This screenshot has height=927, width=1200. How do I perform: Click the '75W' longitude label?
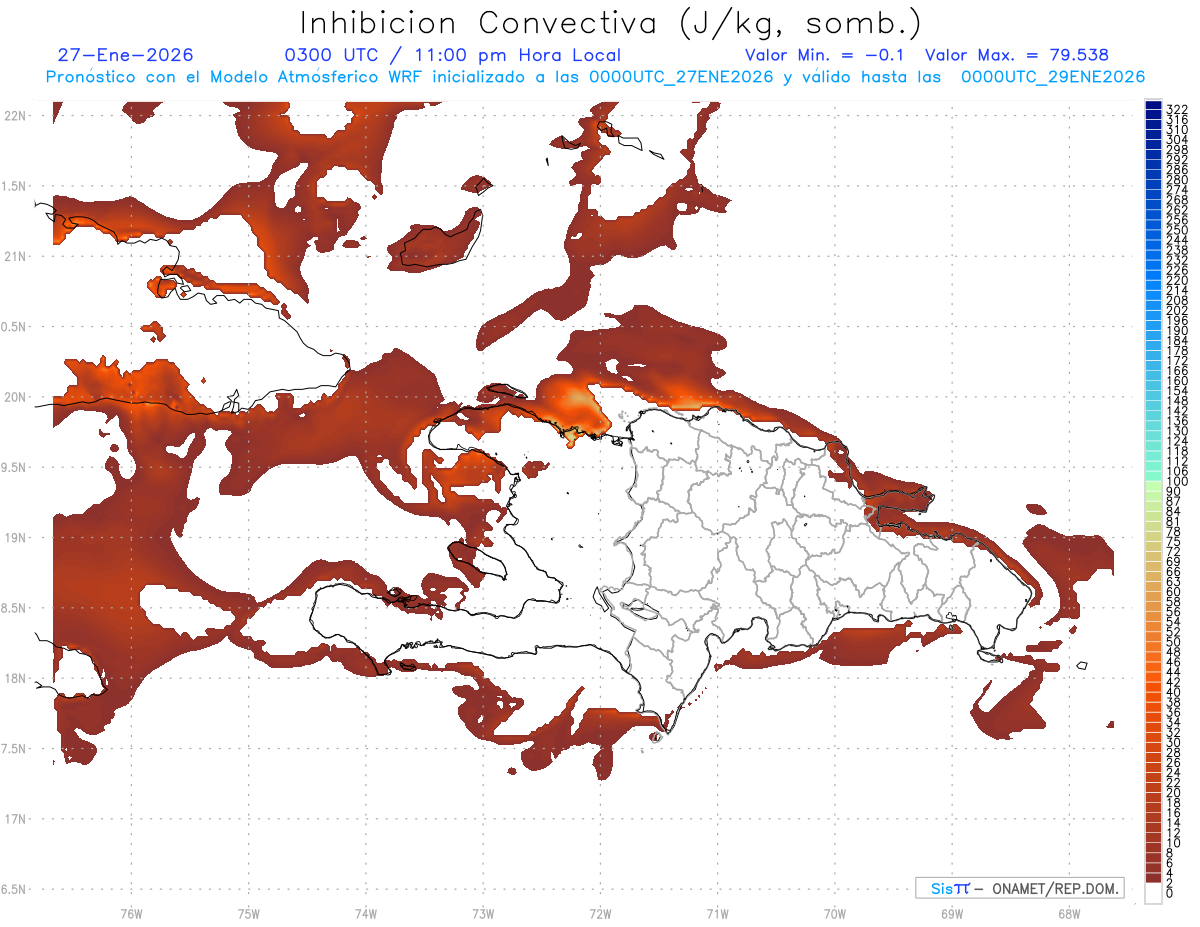tap(249, 914)
